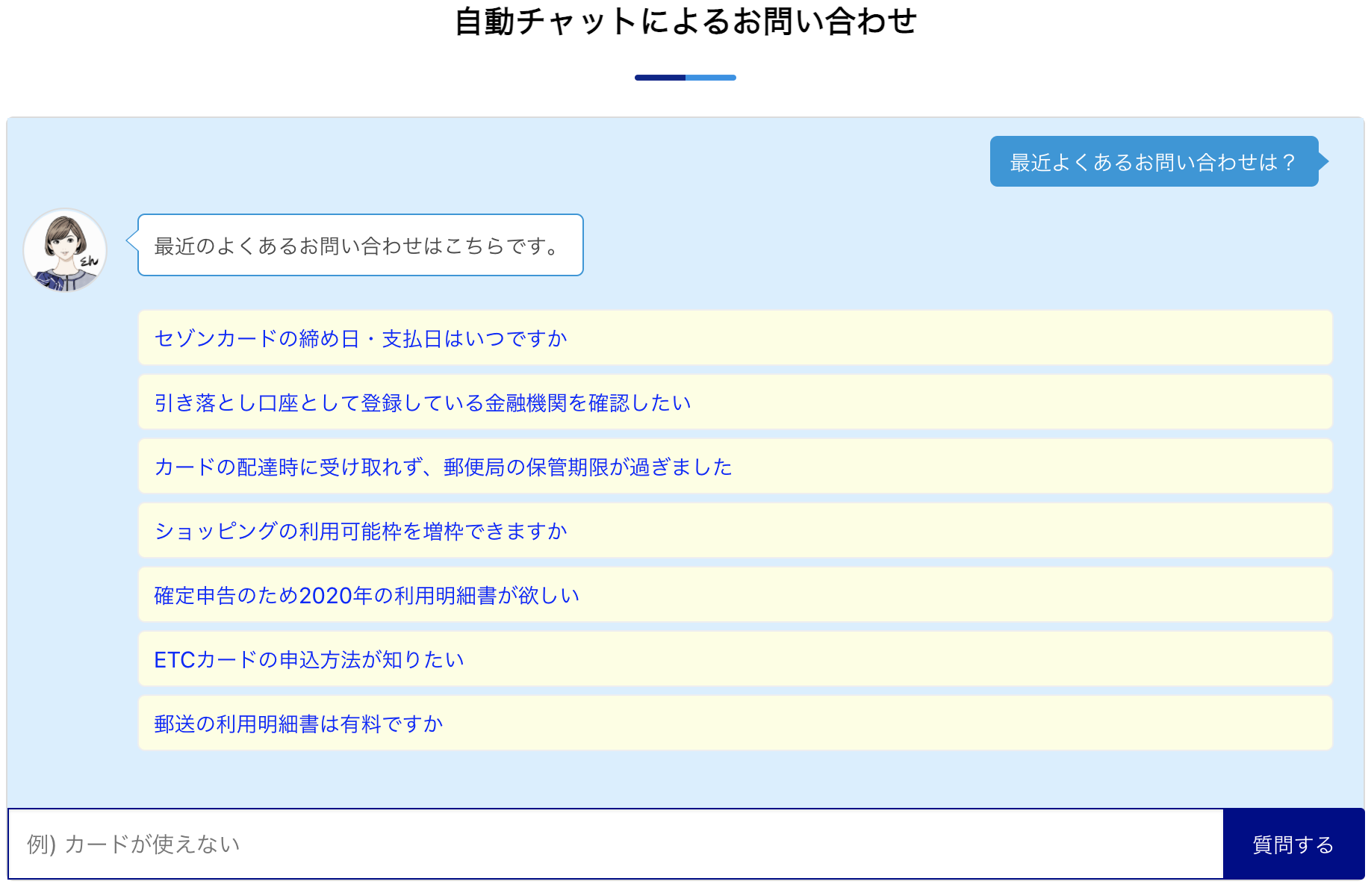
Task: Select the 2020年の利用明細書 FAQ link
Action: click(x=366, y=594)
